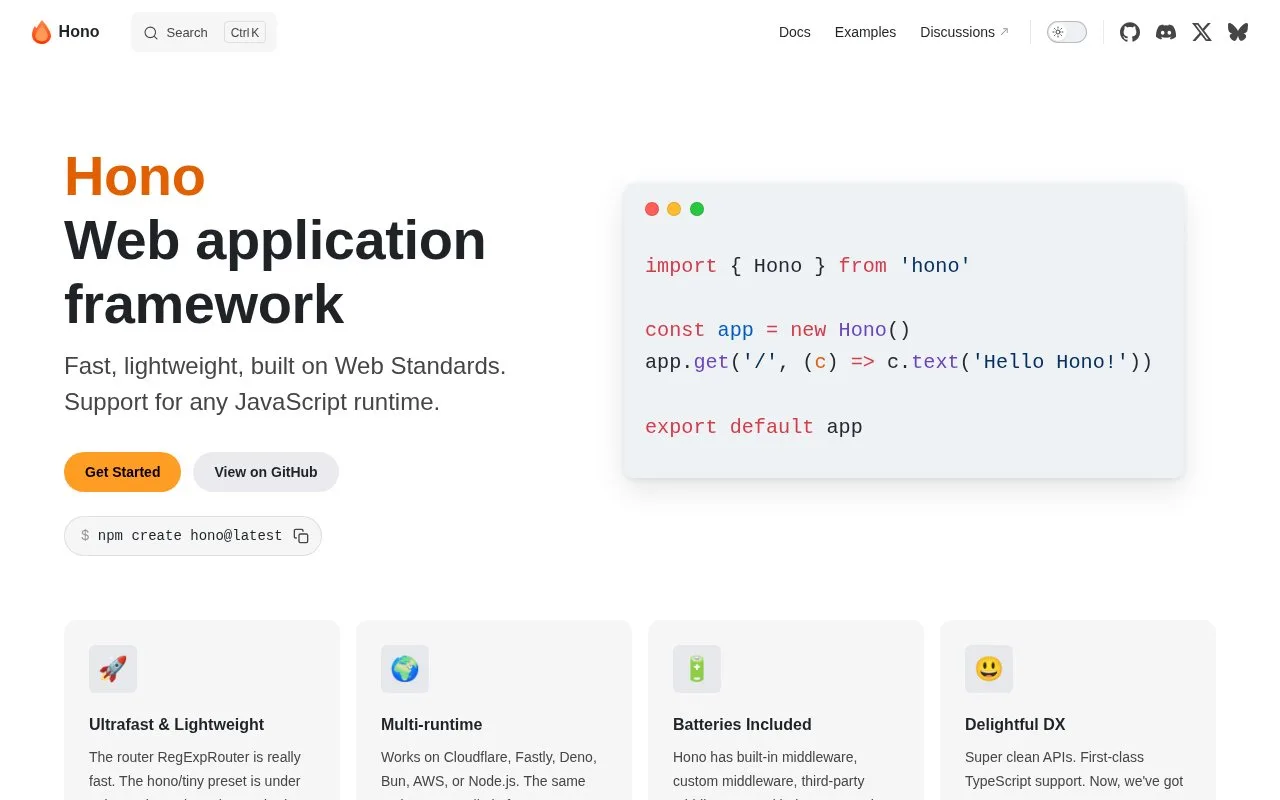Click the rocket emoji icon
1280x800 pixels.
(x=113, y=669)
